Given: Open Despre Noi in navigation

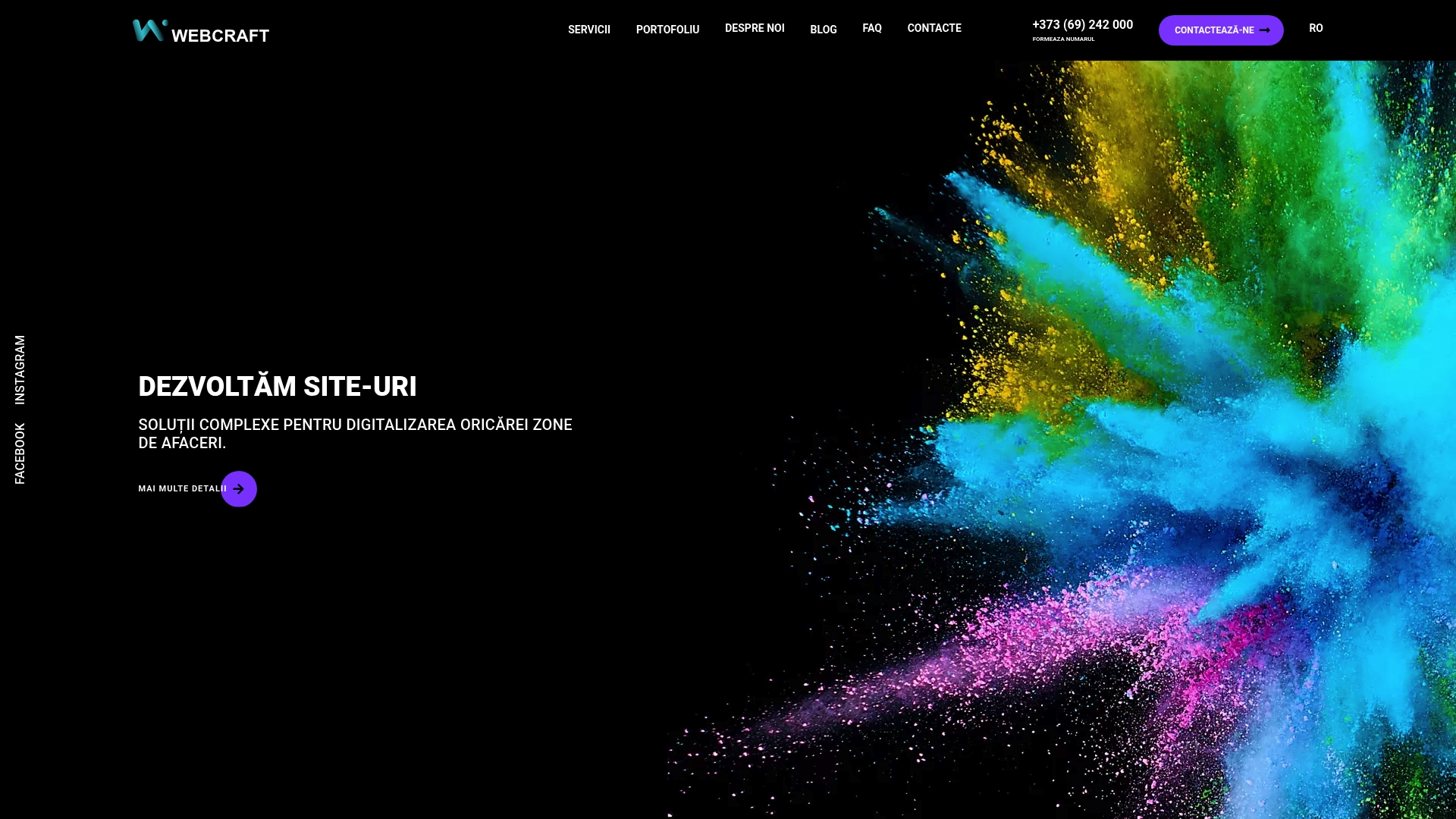Looking at the screenshot, I should tap(755, 28).
